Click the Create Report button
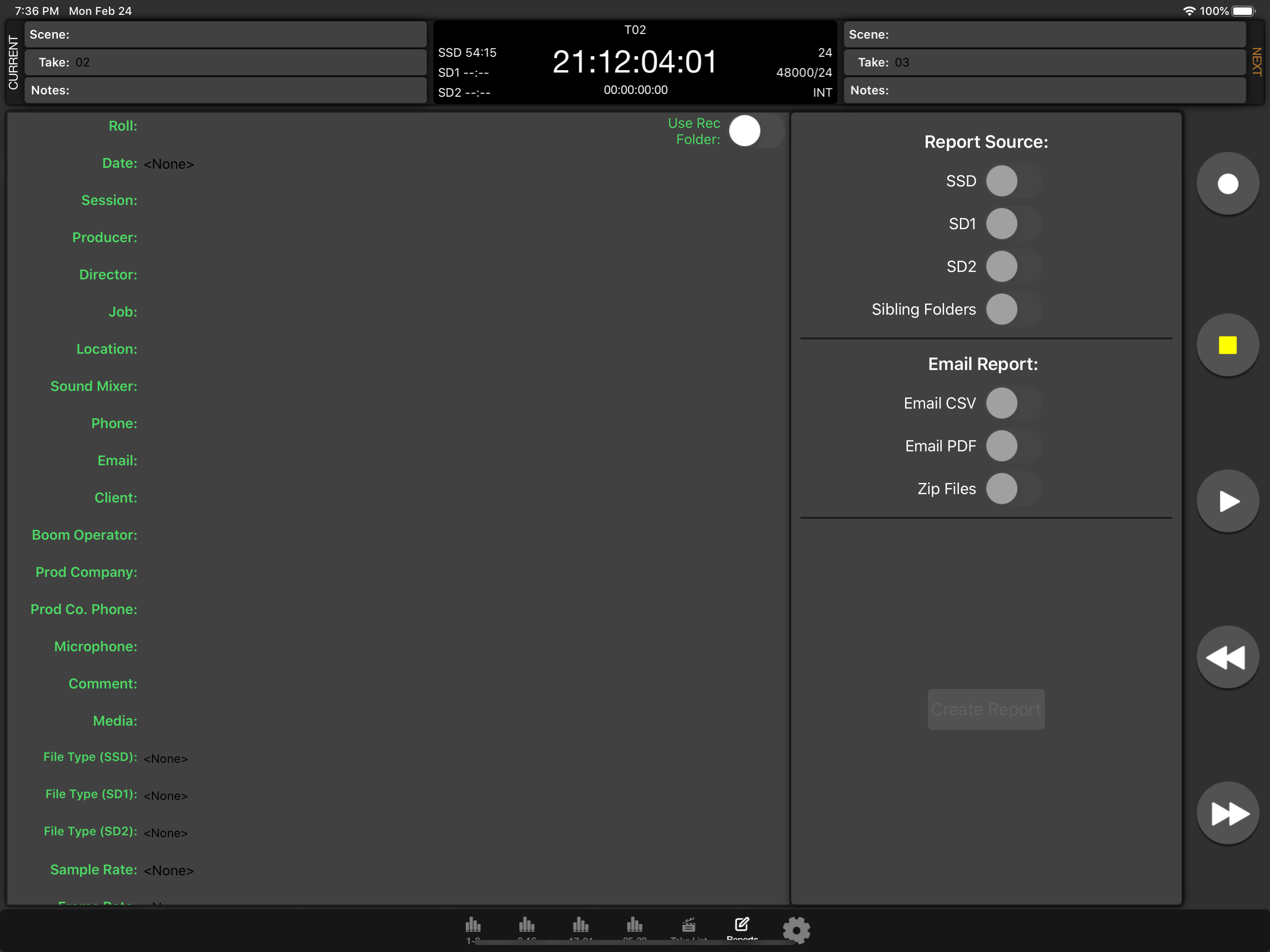This screenshot has width=1270, height=952. point(986,709)
